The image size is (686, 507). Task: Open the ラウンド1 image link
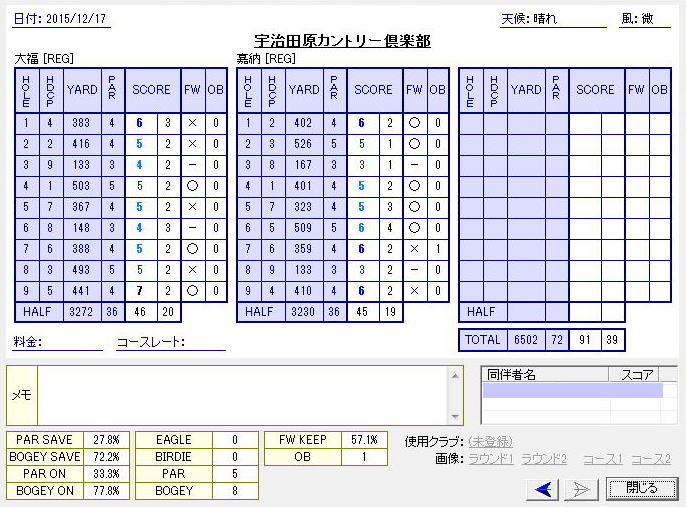pyautogui.click(x=492, y=459)
